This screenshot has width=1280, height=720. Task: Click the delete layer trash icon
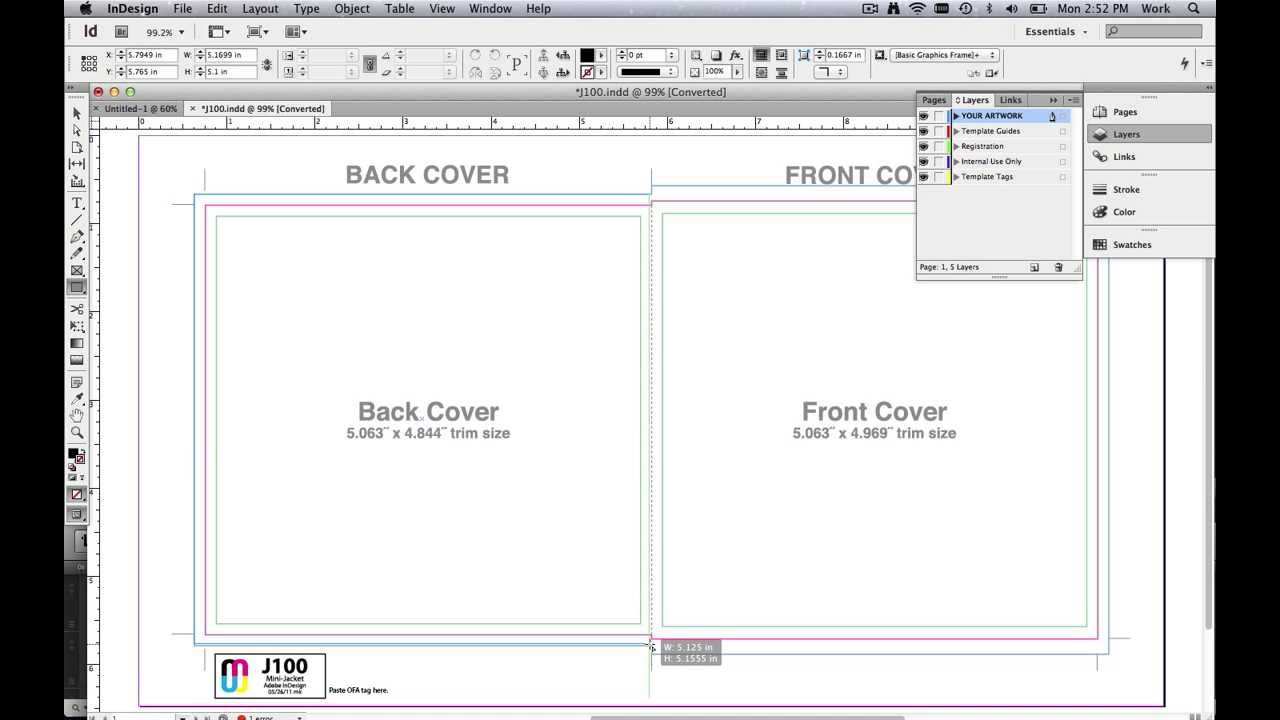[x=1058, y=267]
